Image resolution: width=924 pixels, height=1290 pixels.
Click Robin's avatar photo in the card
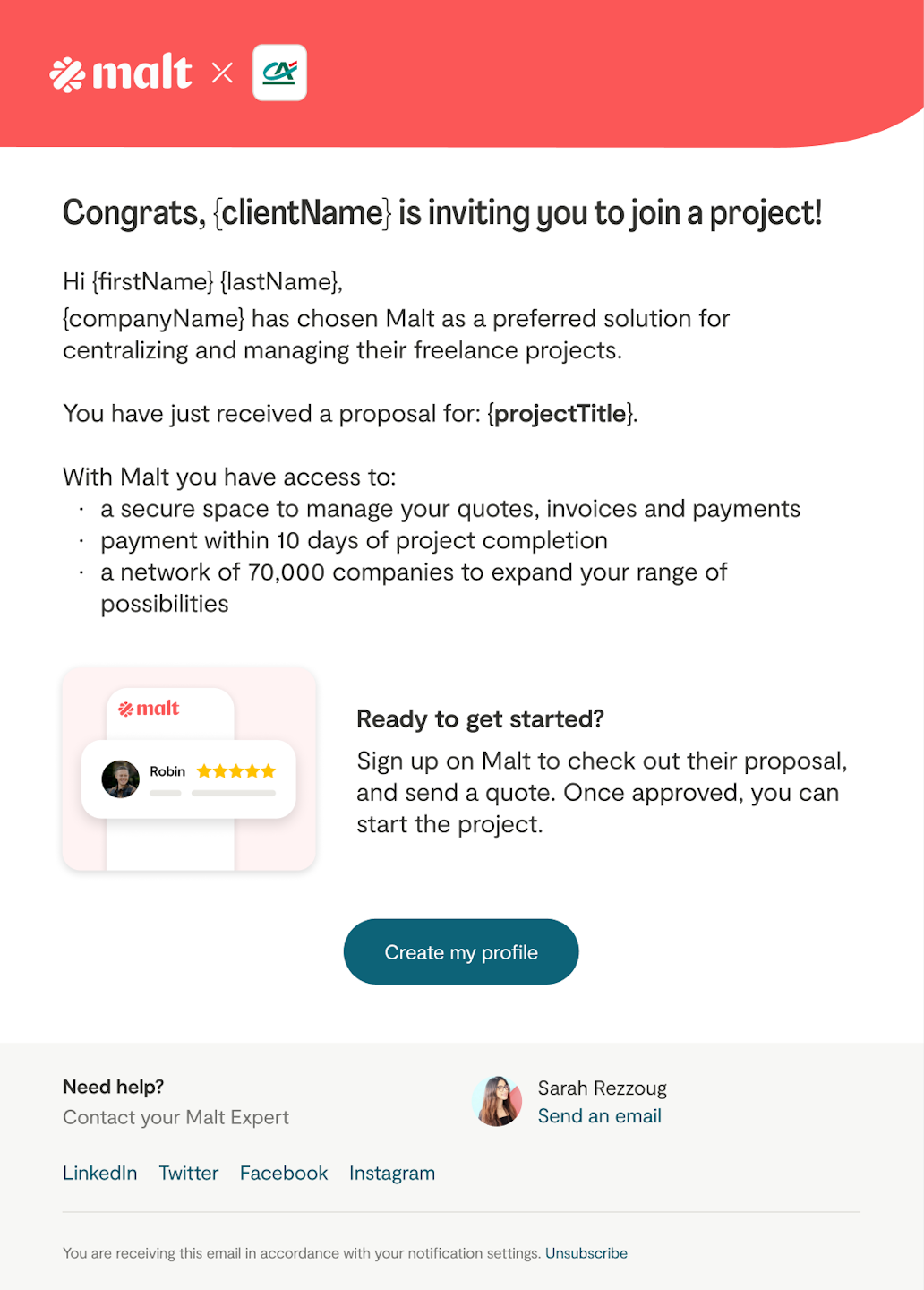pos(121,778)
